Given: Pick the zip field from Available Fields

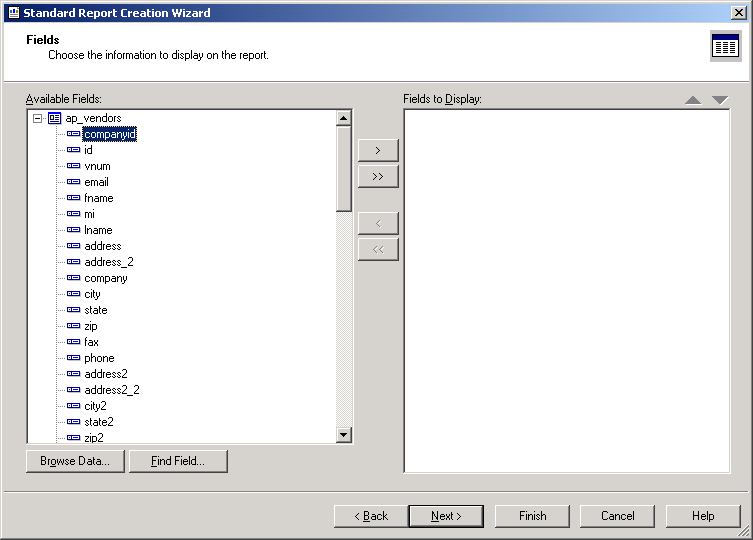Looking at the screenshot, I should [90, 326].
